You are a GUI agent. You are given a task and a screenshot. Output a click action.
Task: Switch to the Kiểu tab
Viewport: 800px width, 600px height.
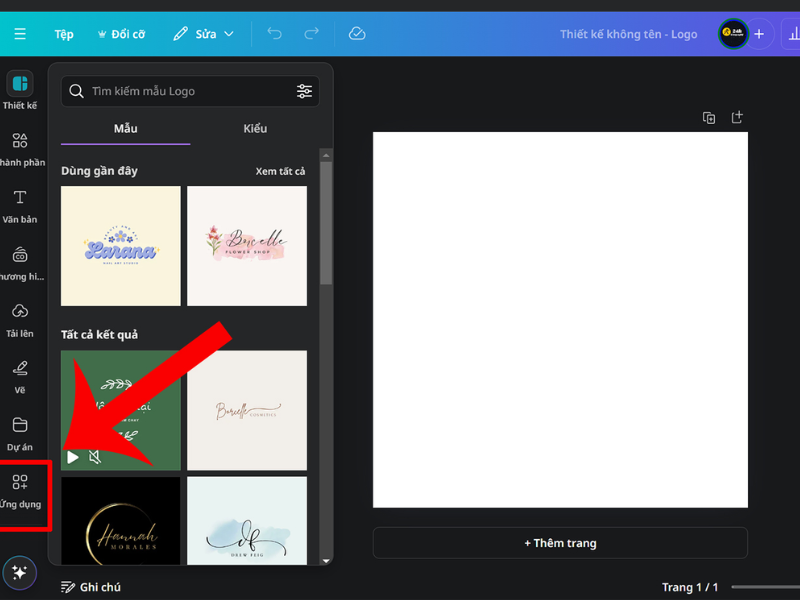click(255, 128)
